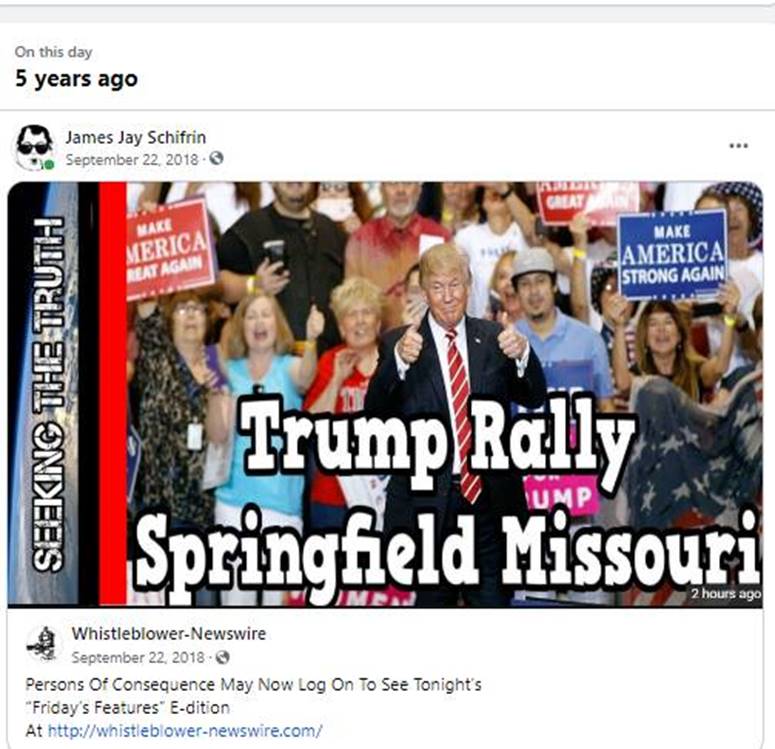Click the 'Seeking The Truth' vertical banner

click(x=48, y=394)
